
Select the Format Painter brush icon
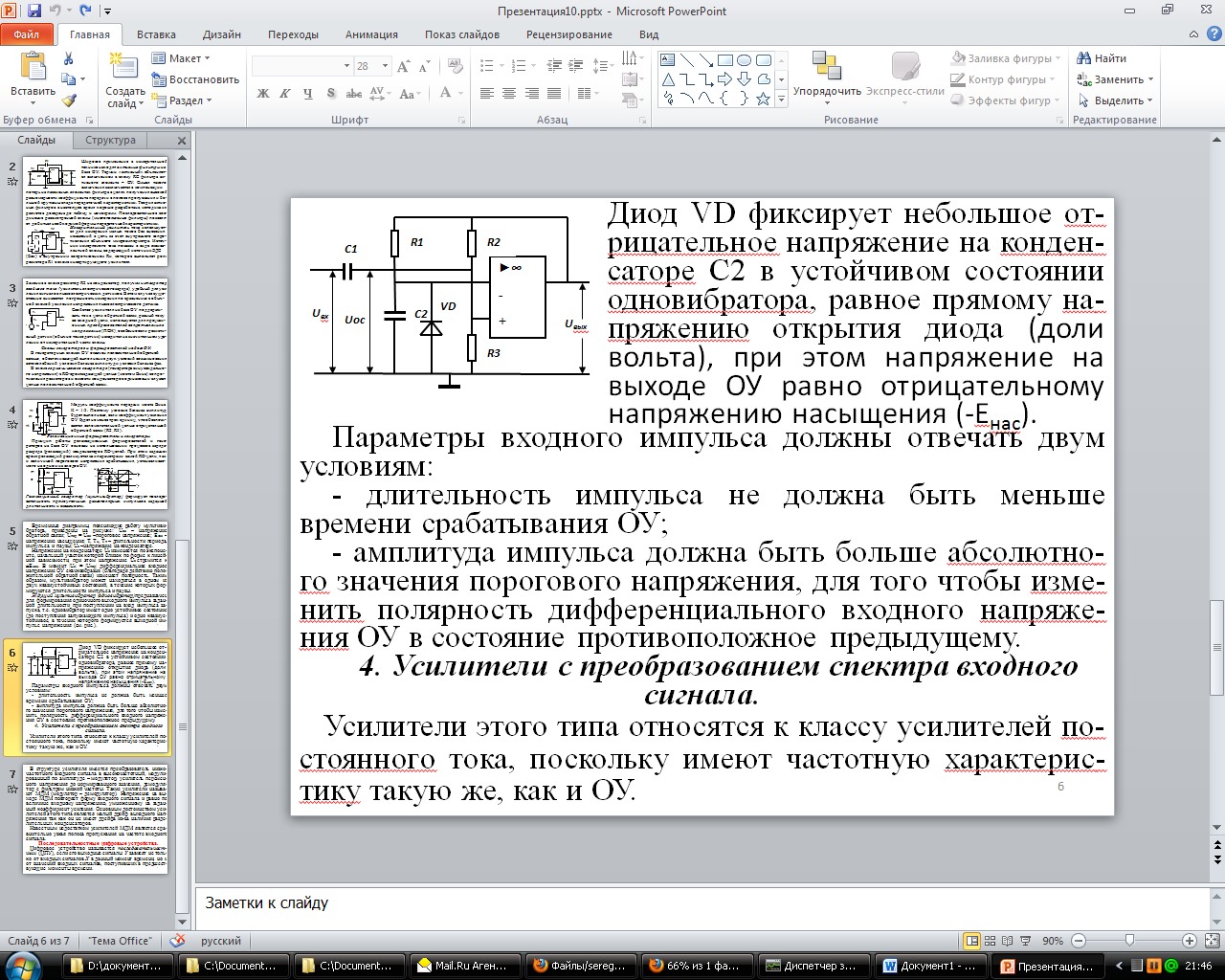(69, 100)
